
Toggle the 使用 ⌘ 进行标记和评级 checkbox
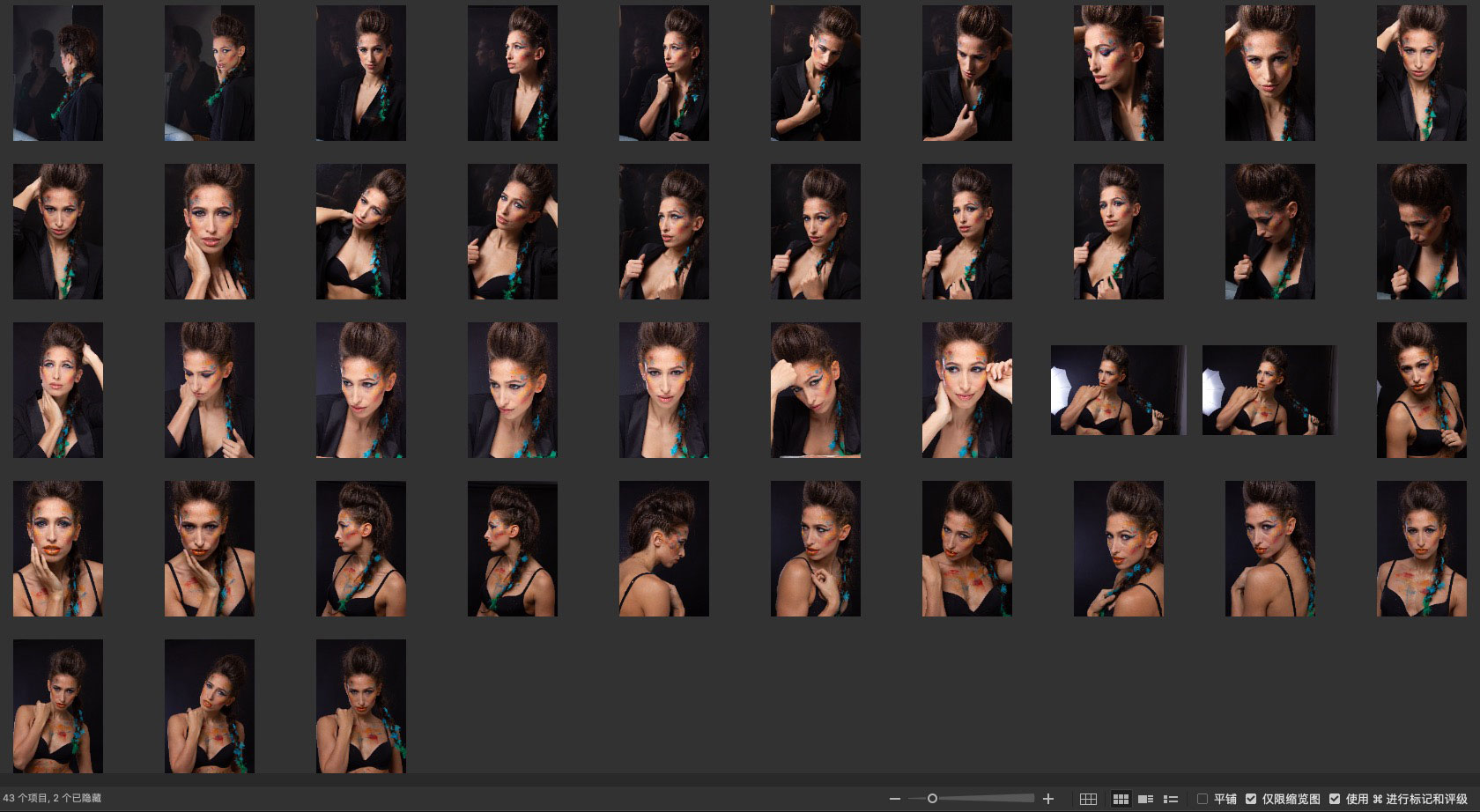pyautogui.click(x=1335, y=799)
